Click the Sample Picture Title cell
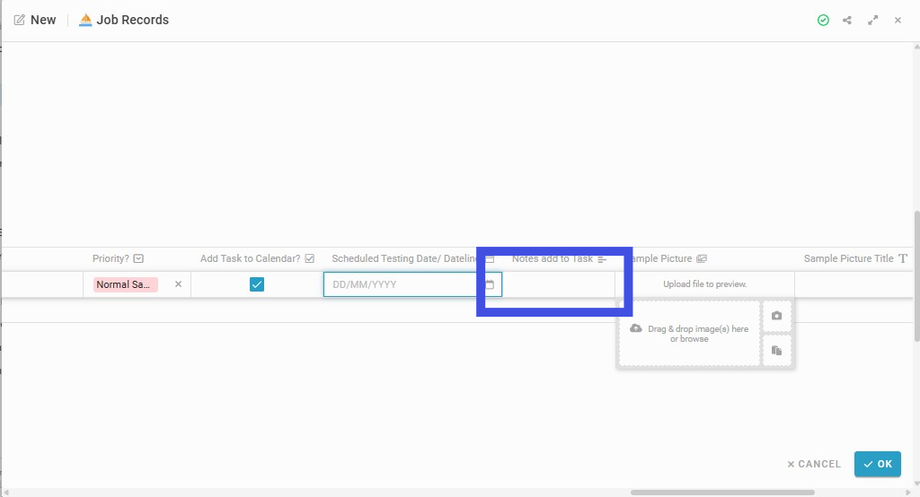The width and height of the screenshot is (920, 497). pyautogui.click(x=854, y=285)
